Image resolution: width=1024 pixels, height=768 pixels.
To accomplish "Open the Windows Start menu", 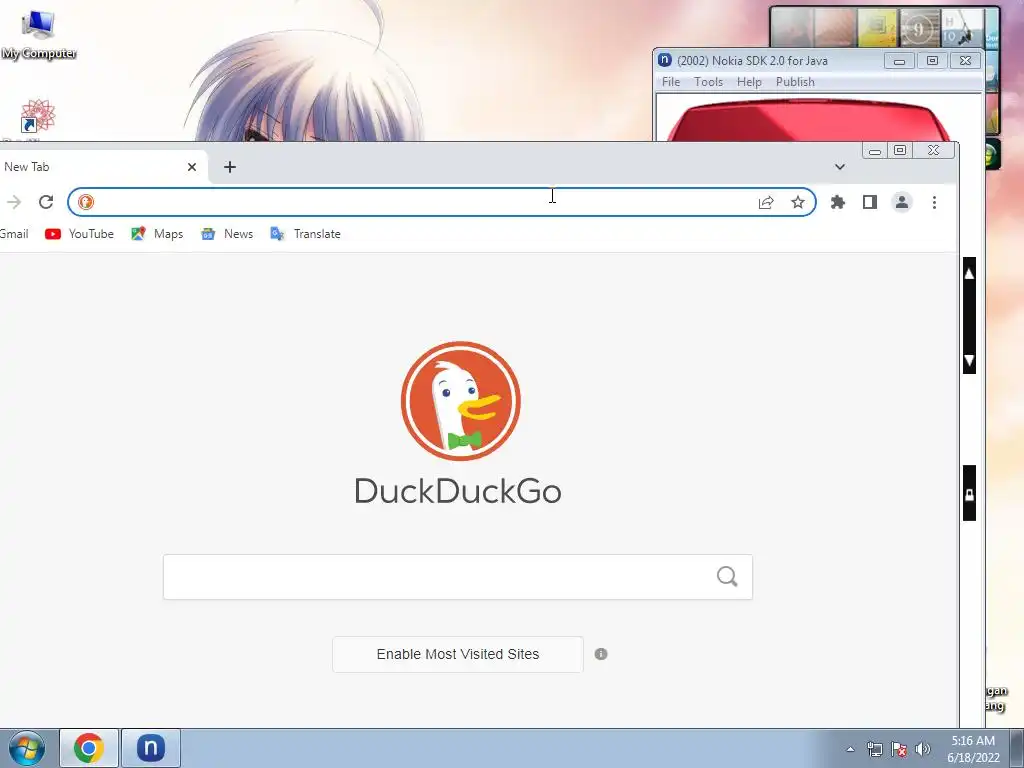I will point(27,748).
